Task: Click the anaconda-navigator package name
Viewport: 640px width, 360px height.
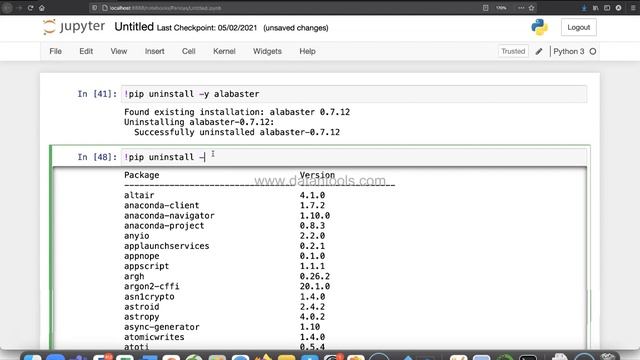Action: pyautogui.click(x=169, y=216)
